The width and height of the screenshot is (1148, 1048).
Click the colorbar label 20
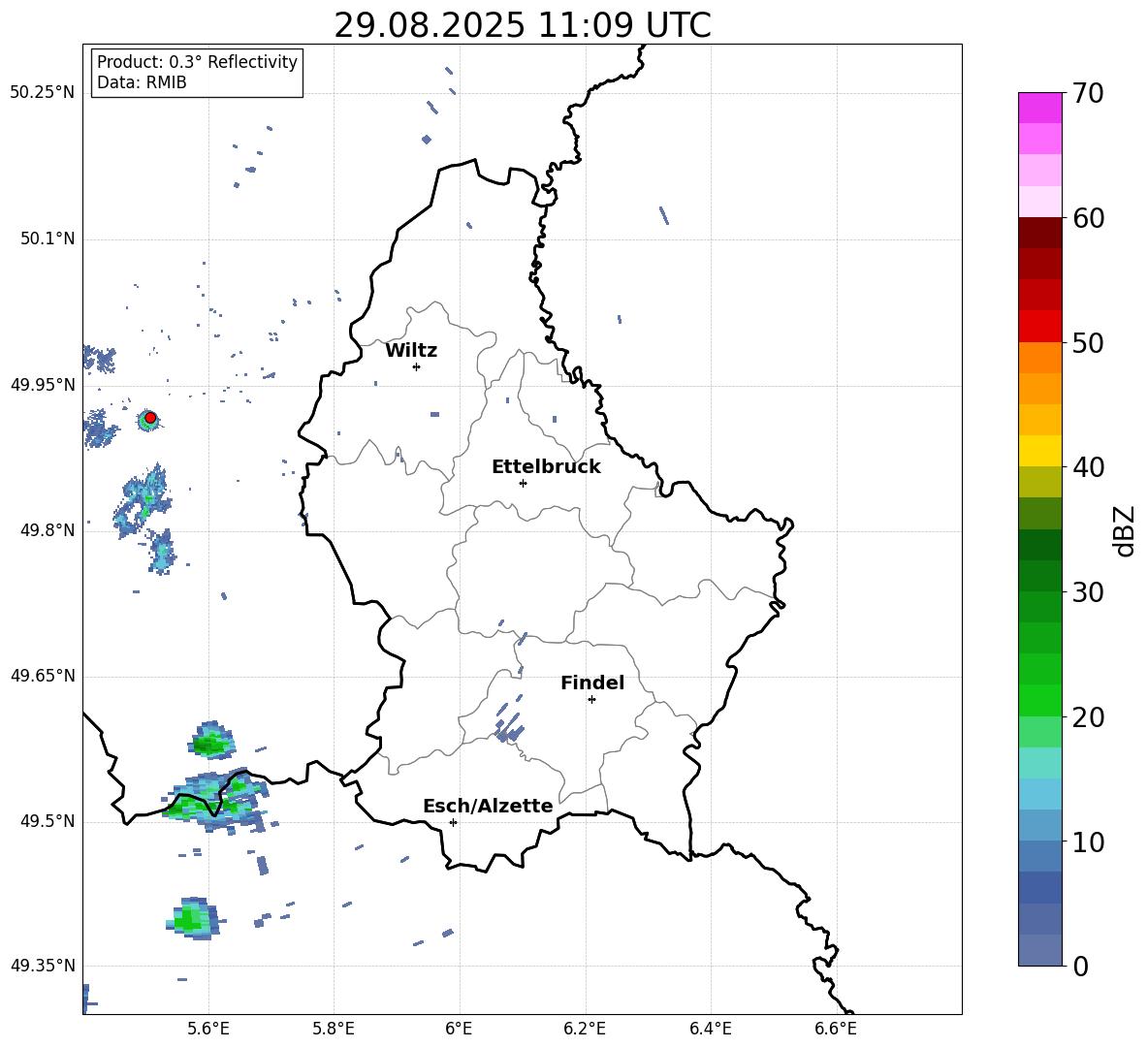pyautogui.click(x=1088, y=716)
